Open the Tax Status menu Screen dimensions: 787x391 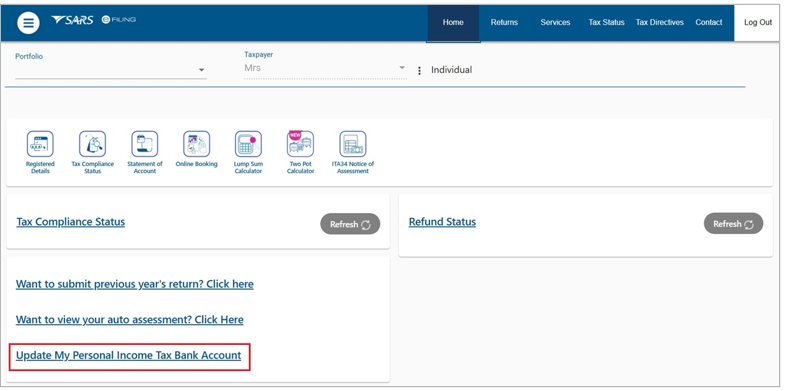click(x=606, y=23)
